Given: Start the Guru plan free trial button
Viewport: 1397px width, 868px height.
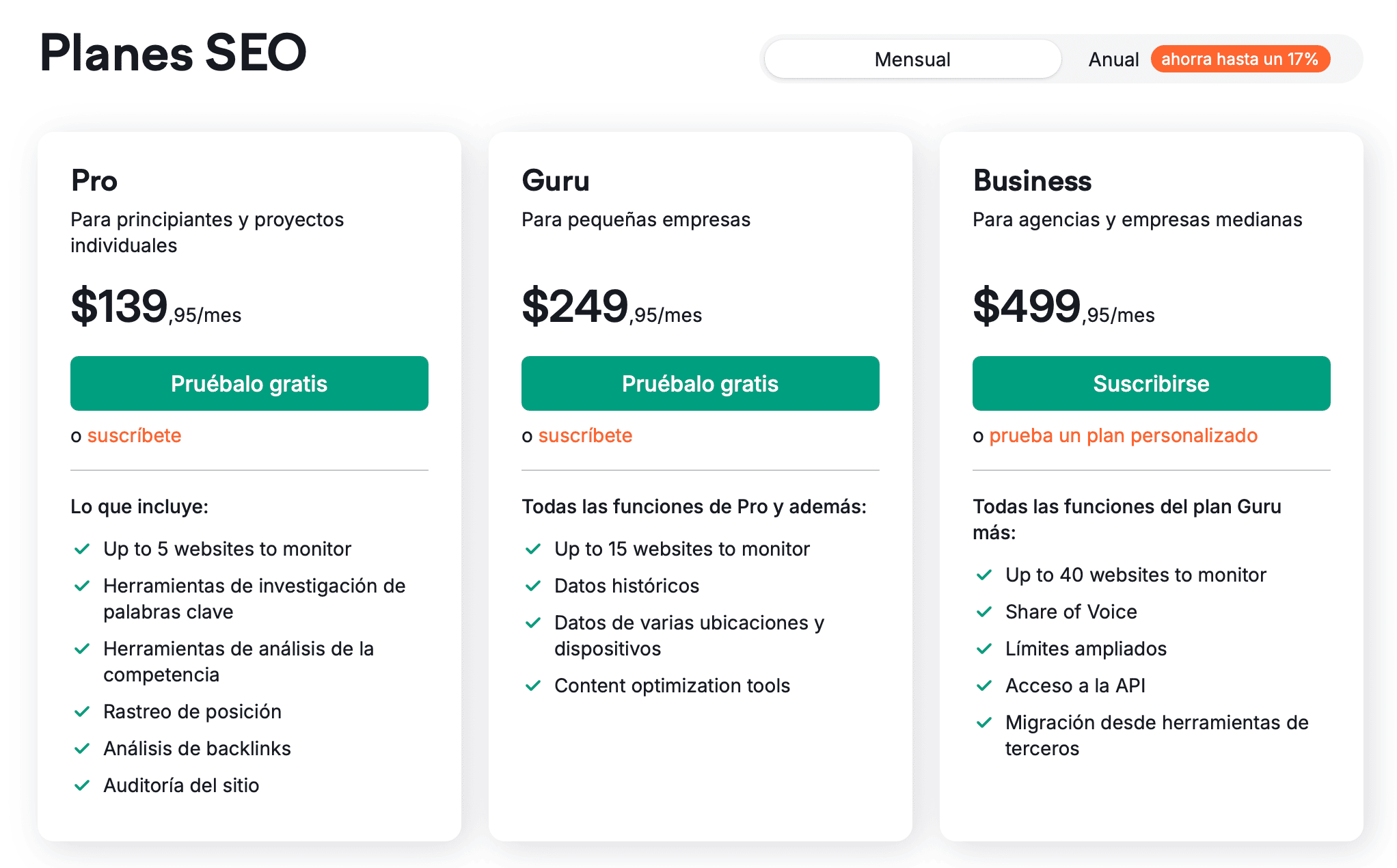Looking at the screenshot, I should (x=700, y=383).
